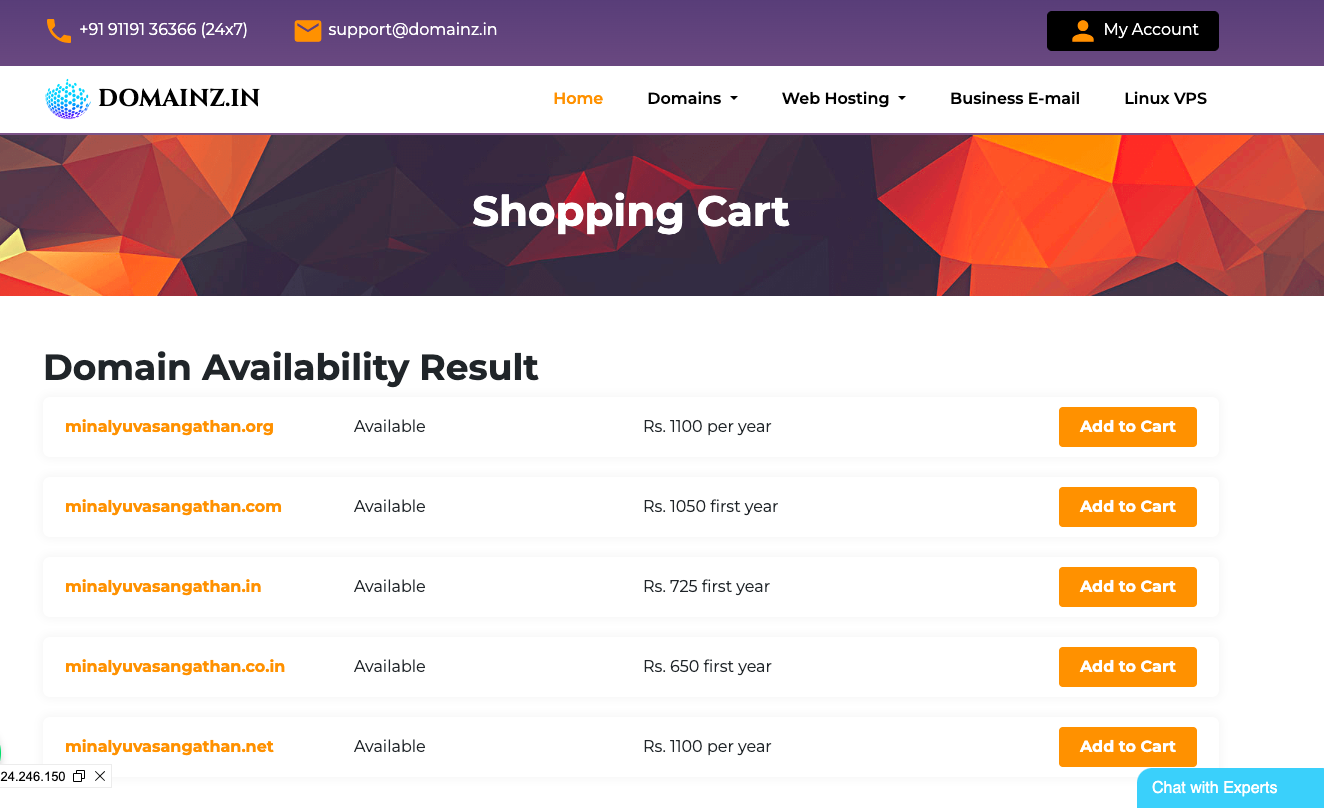The width and height of the screenshot is (1324, 808).
Task: Add minalyuvasangathan.in to cart
Action: [1127, 587]
